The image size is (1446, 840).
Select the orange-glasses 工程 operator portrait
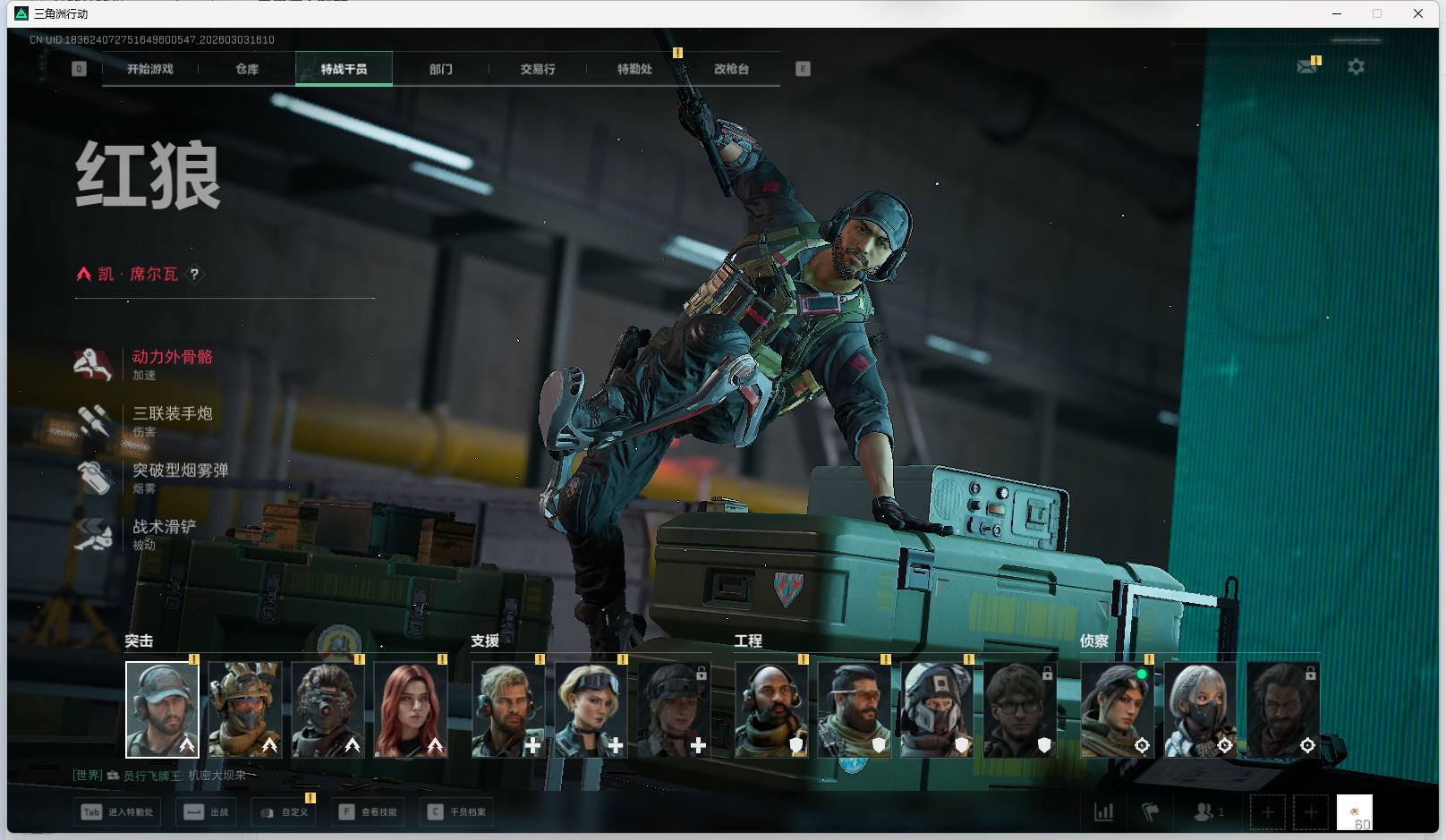click(x=854, y=710)
